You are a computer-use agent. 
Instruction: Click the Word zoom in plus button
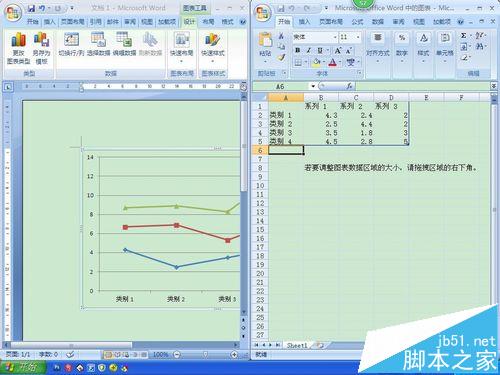(234, 354)
